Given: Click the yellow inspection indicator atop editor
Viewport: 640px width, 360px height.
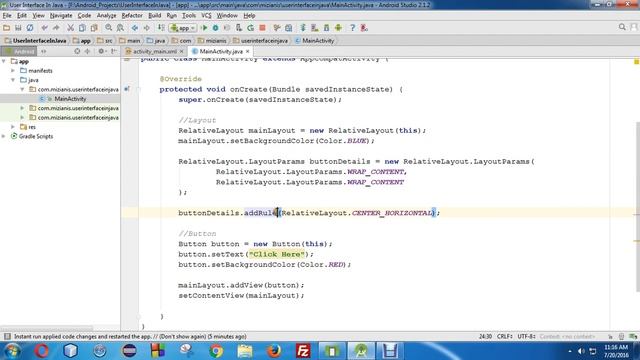Looking at the screenshot, I should 636,62.
